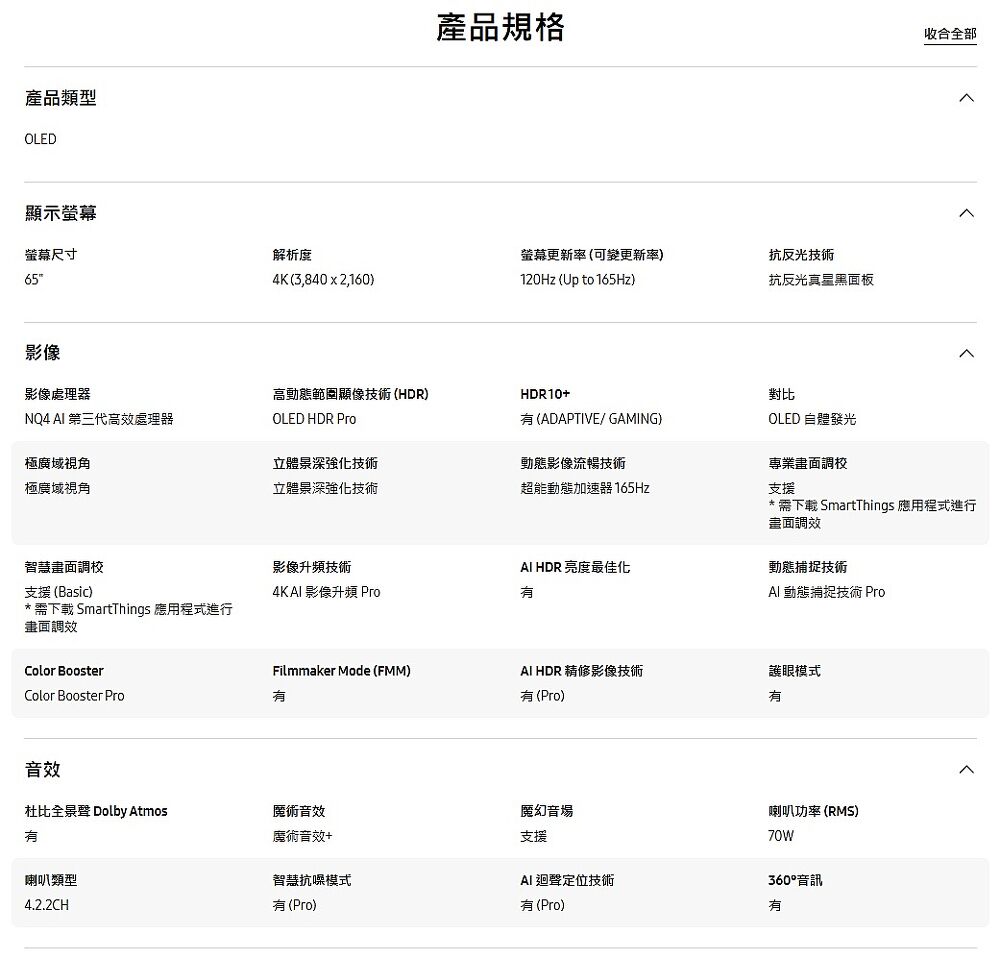This screenshot has width=1000, height=959.
Task: Collapse the 音效 section chevron
Action: click(x=966, y=770)
